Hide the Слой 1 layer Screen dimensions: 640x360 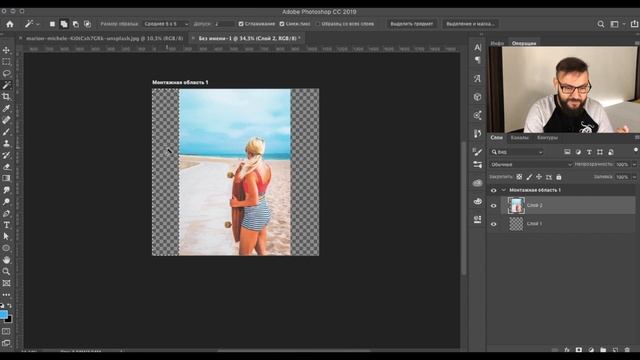(493, 224)
